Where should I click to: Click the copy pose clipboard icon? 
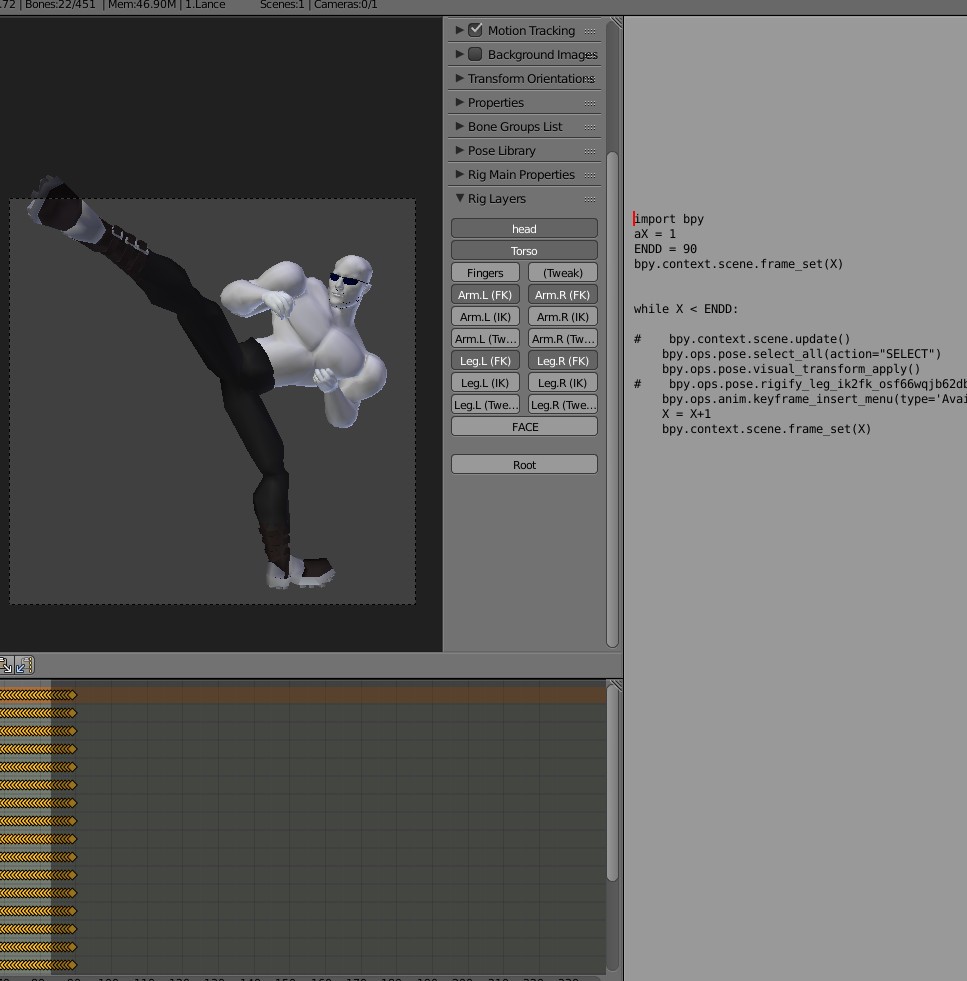7,665
